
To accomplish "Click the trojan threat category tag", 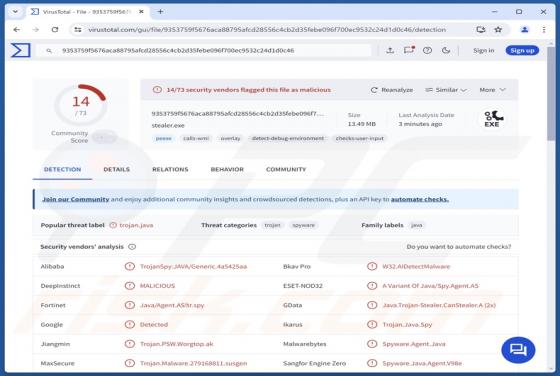I will (272, 225).
